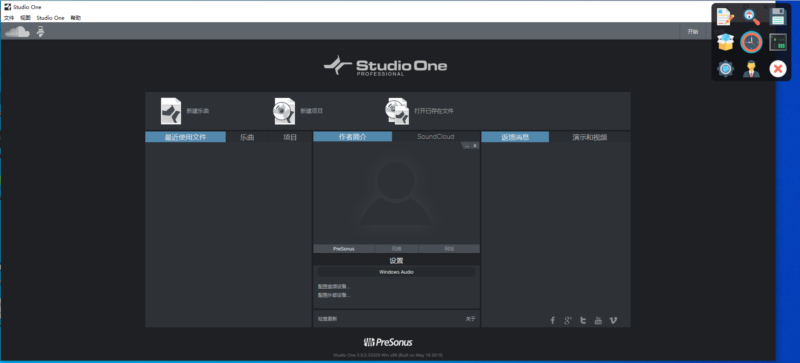The width and height of the screenshot is (800, 363).
Task: Click the gear with globe overlay icon
Action: 725,68
